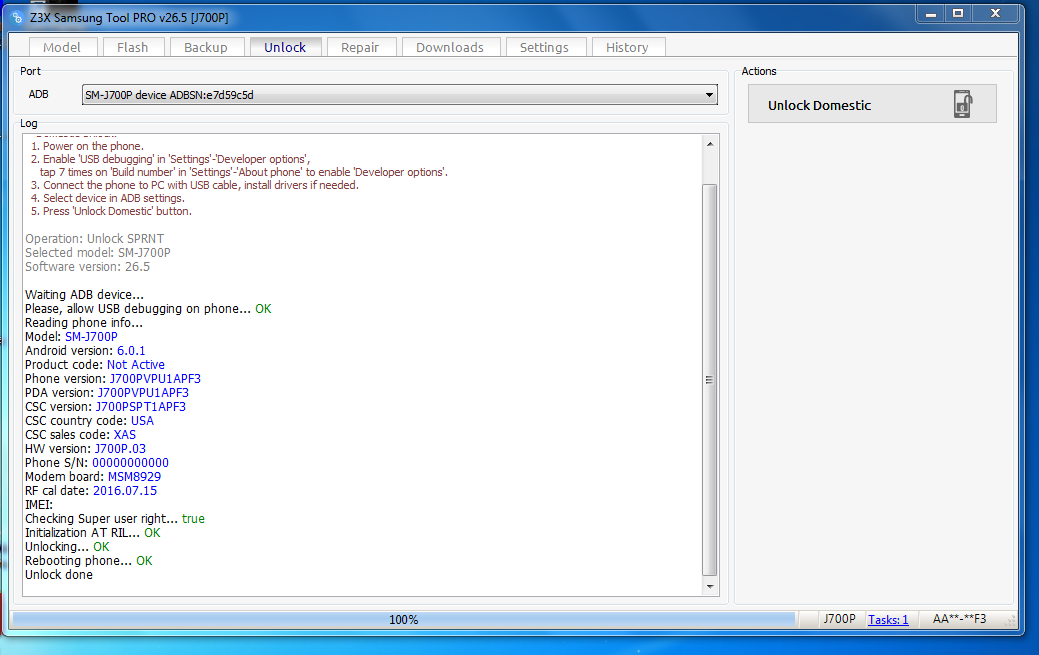1039x655 pixels.
Task: Click 'Operation: Unlock SPRNT' log line
Action: pyautogui.click(x=94, y=239)
